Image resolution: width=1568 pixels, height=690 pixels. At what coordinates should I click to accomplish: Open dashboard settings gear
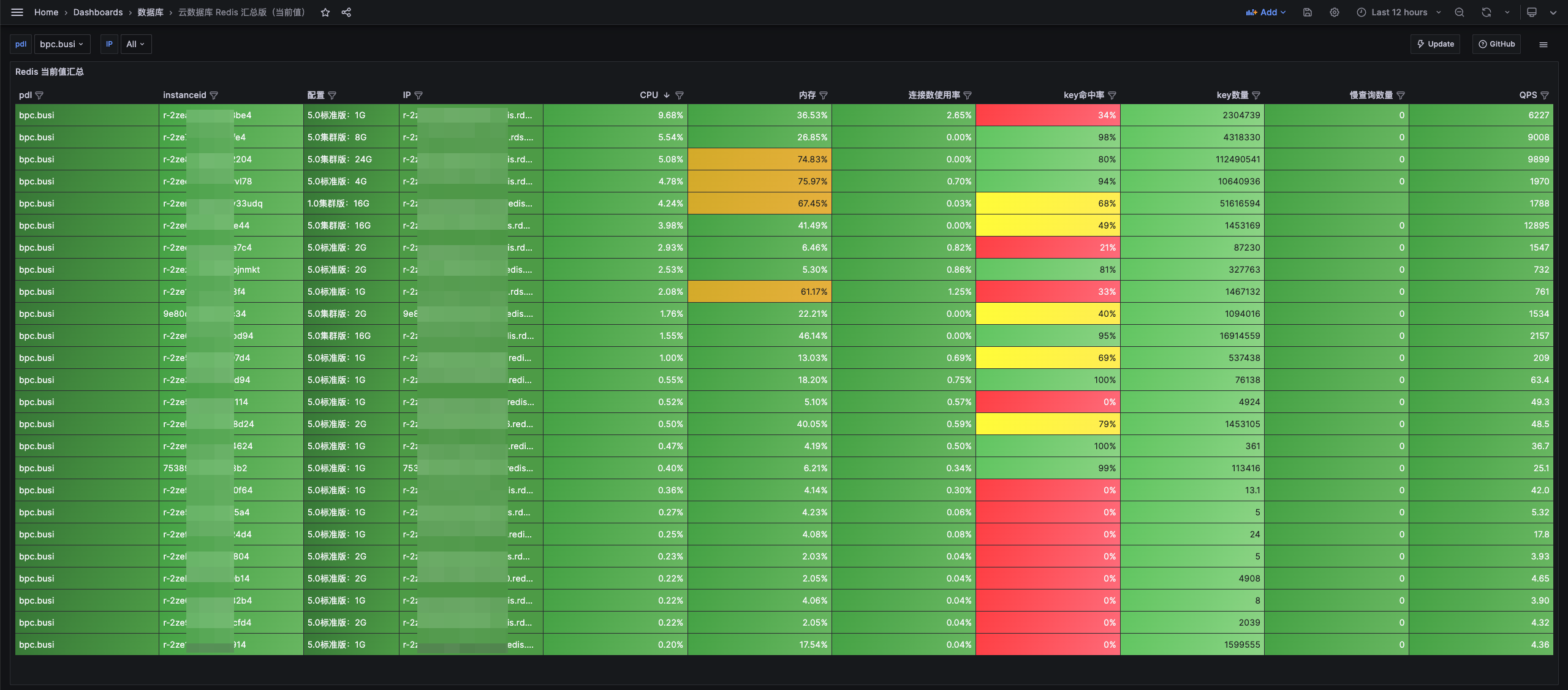coord(1335,12)
